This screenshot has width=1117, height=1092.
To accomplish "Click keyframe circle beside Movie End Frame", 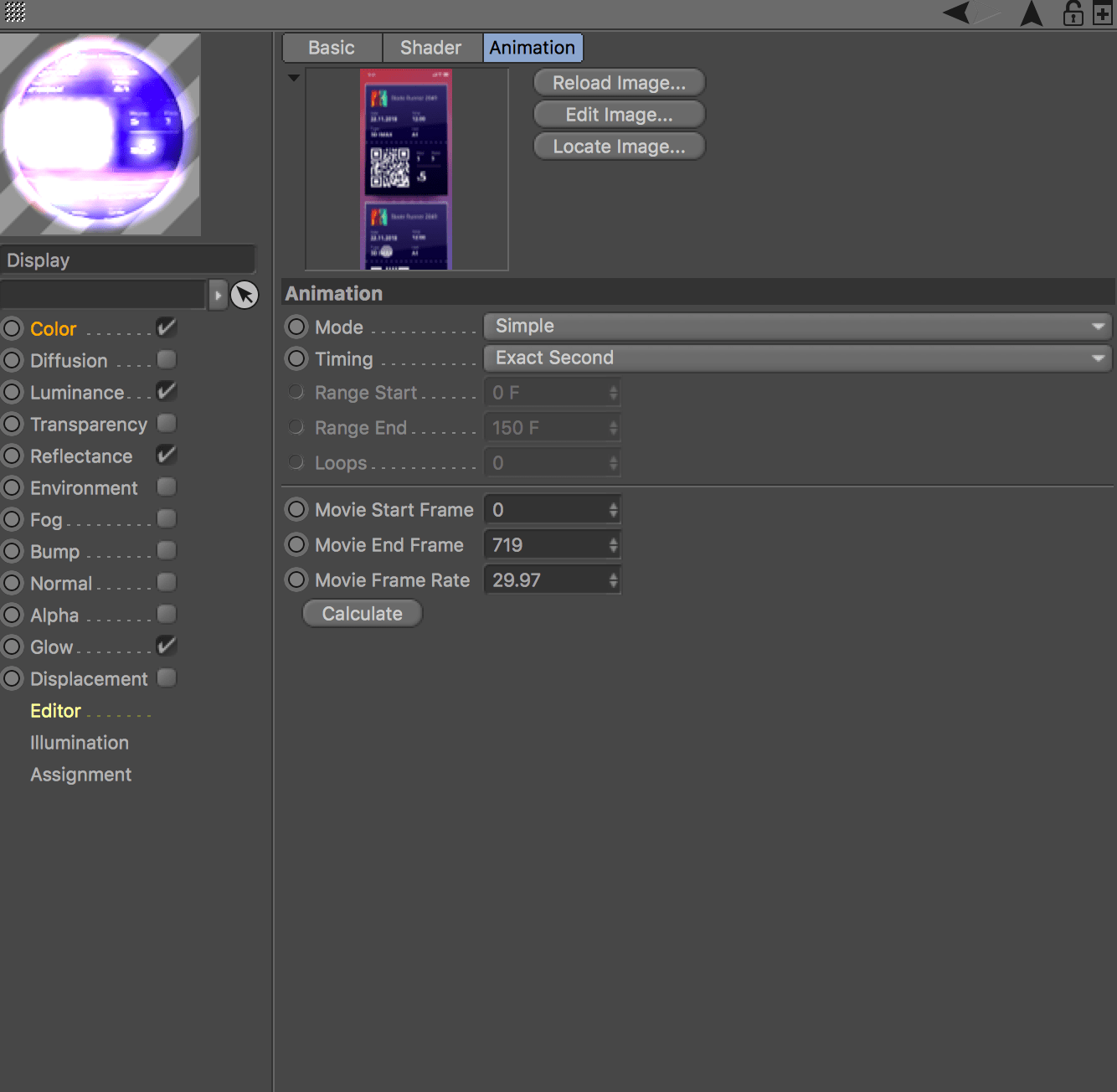I will pos(296,544).
